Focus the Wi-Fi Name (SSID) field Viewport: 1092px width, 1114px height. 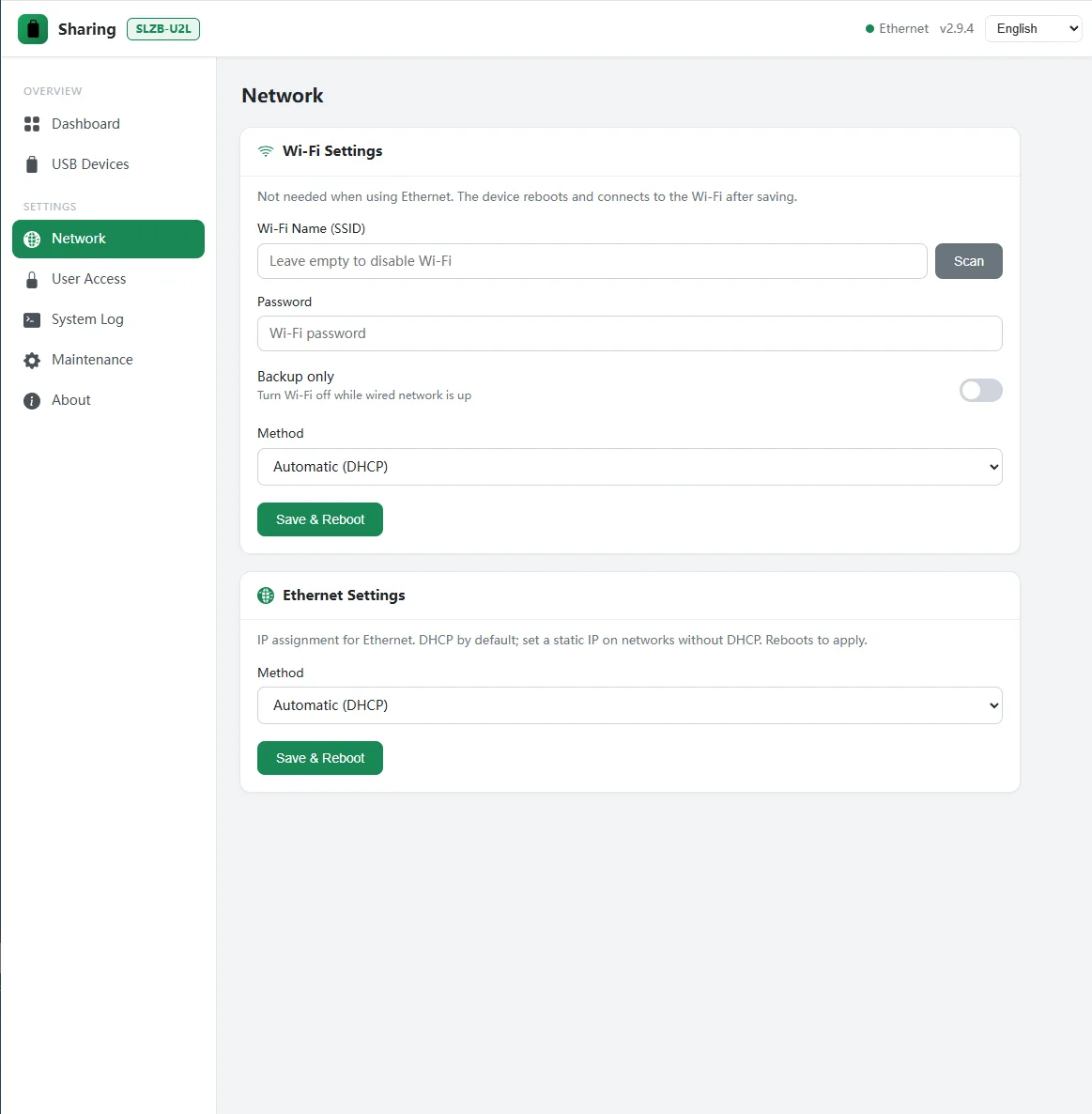(592, 261)
